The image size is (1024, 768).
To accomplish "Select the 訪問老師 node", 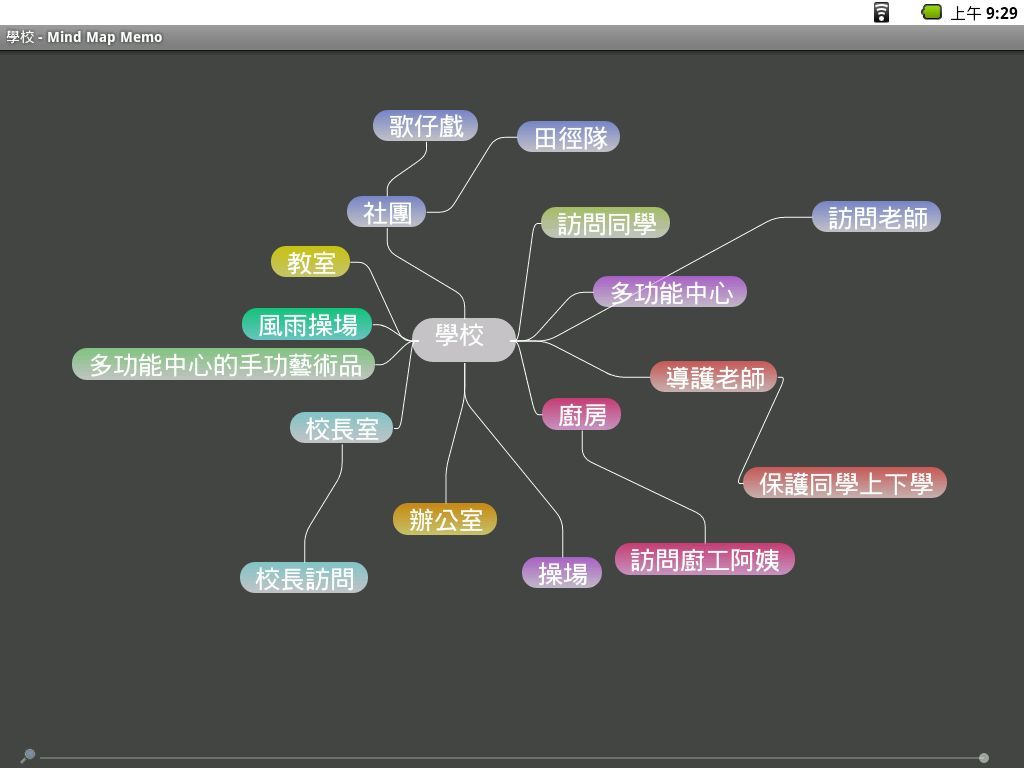I will pos(876,218).
